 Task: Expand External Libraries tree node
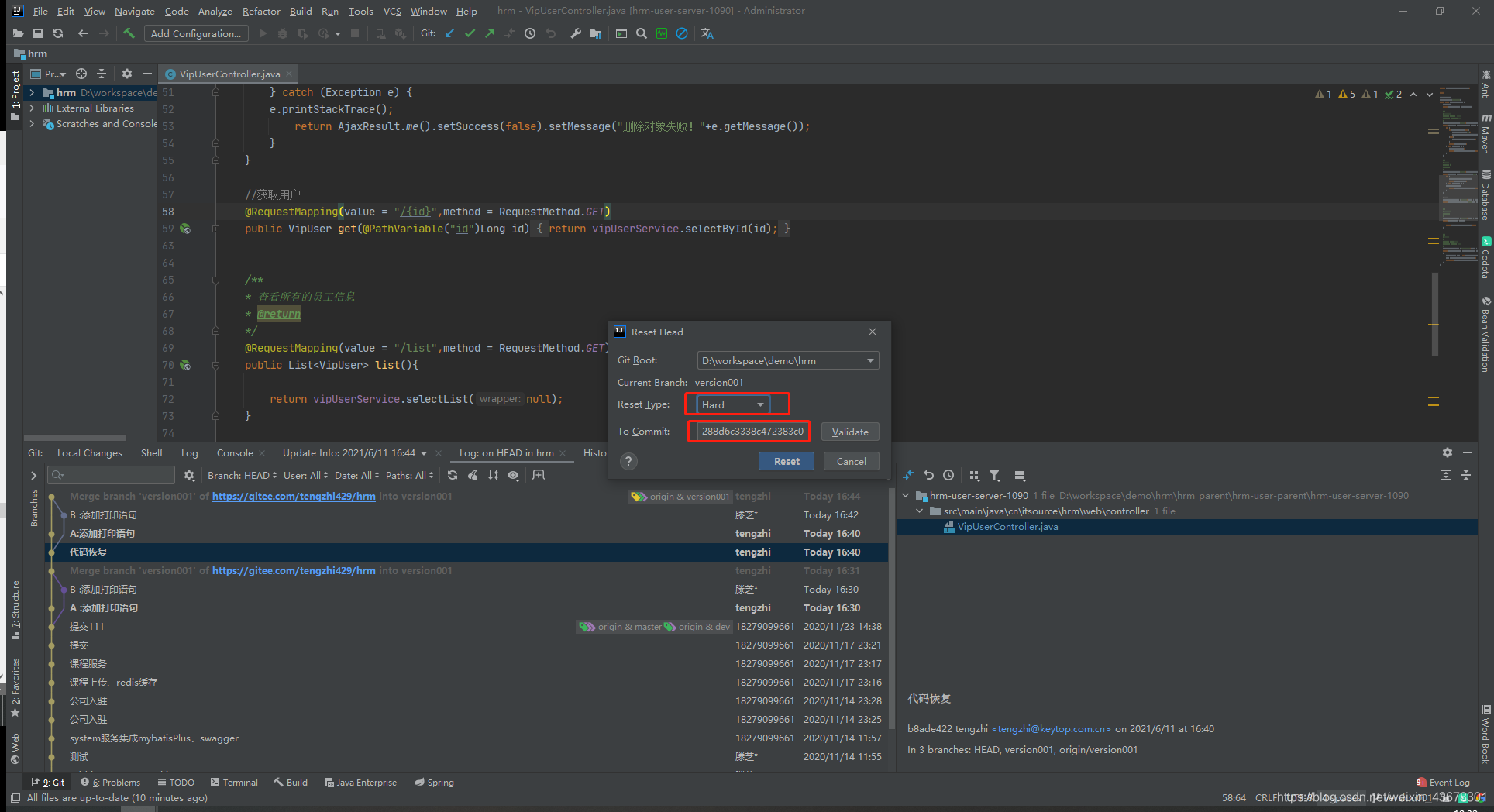point(32,108)
